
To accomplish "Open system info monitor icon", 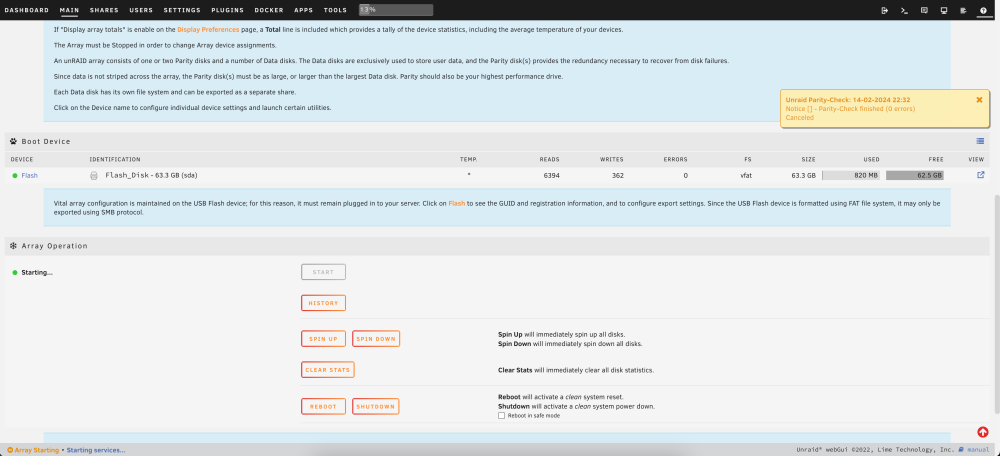I will [x=944, y=10].
